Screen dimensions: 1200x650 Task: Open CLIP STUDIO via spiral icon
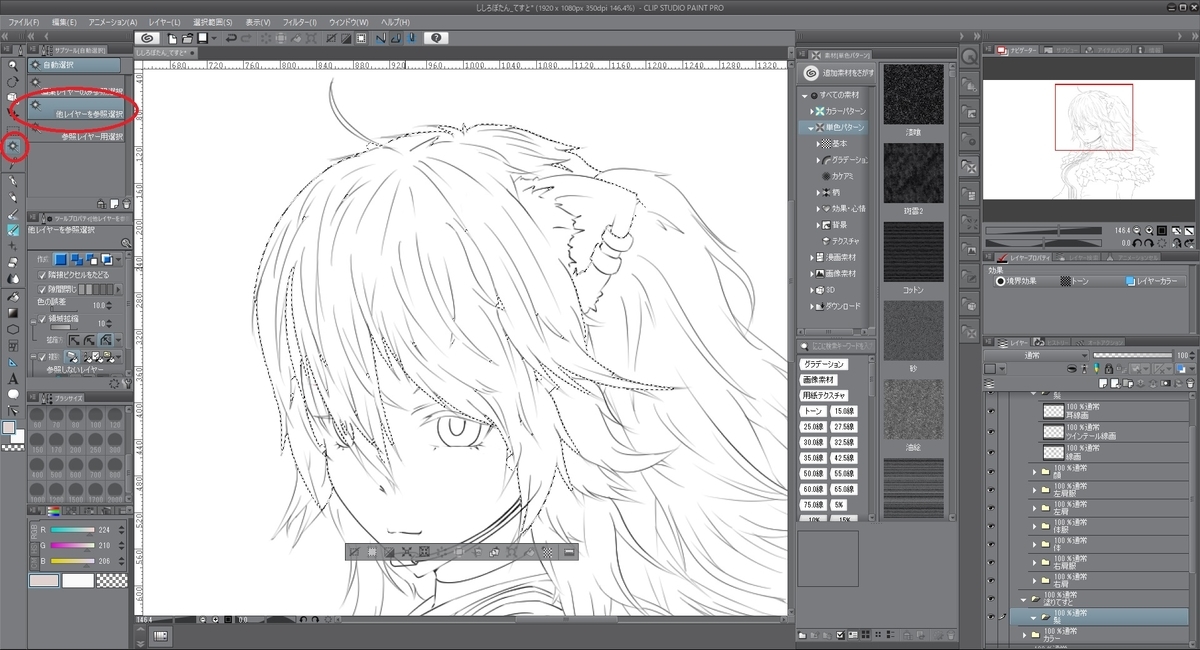[147, 38]
